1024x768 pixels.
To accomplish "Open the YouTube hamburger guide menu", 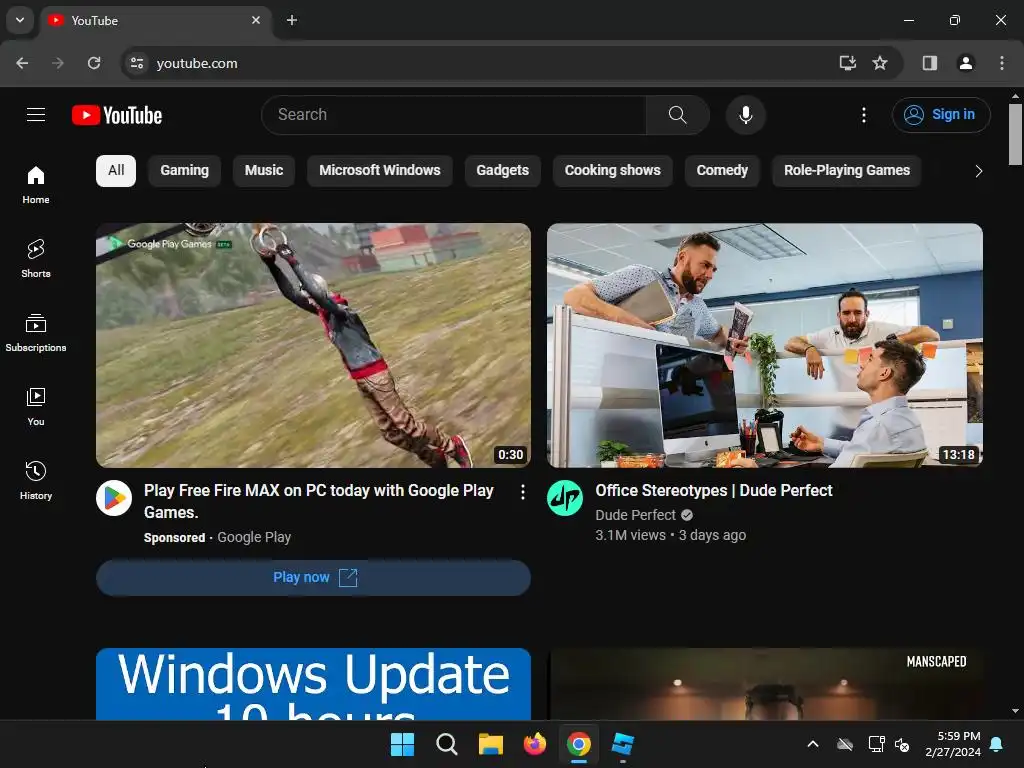I will pos(36,115).
